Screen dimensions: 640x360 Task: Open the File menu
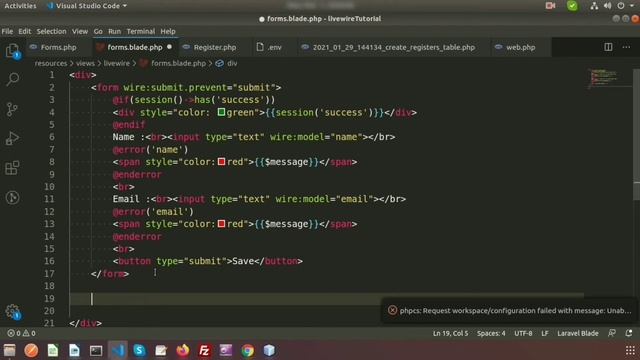(7, 31)
